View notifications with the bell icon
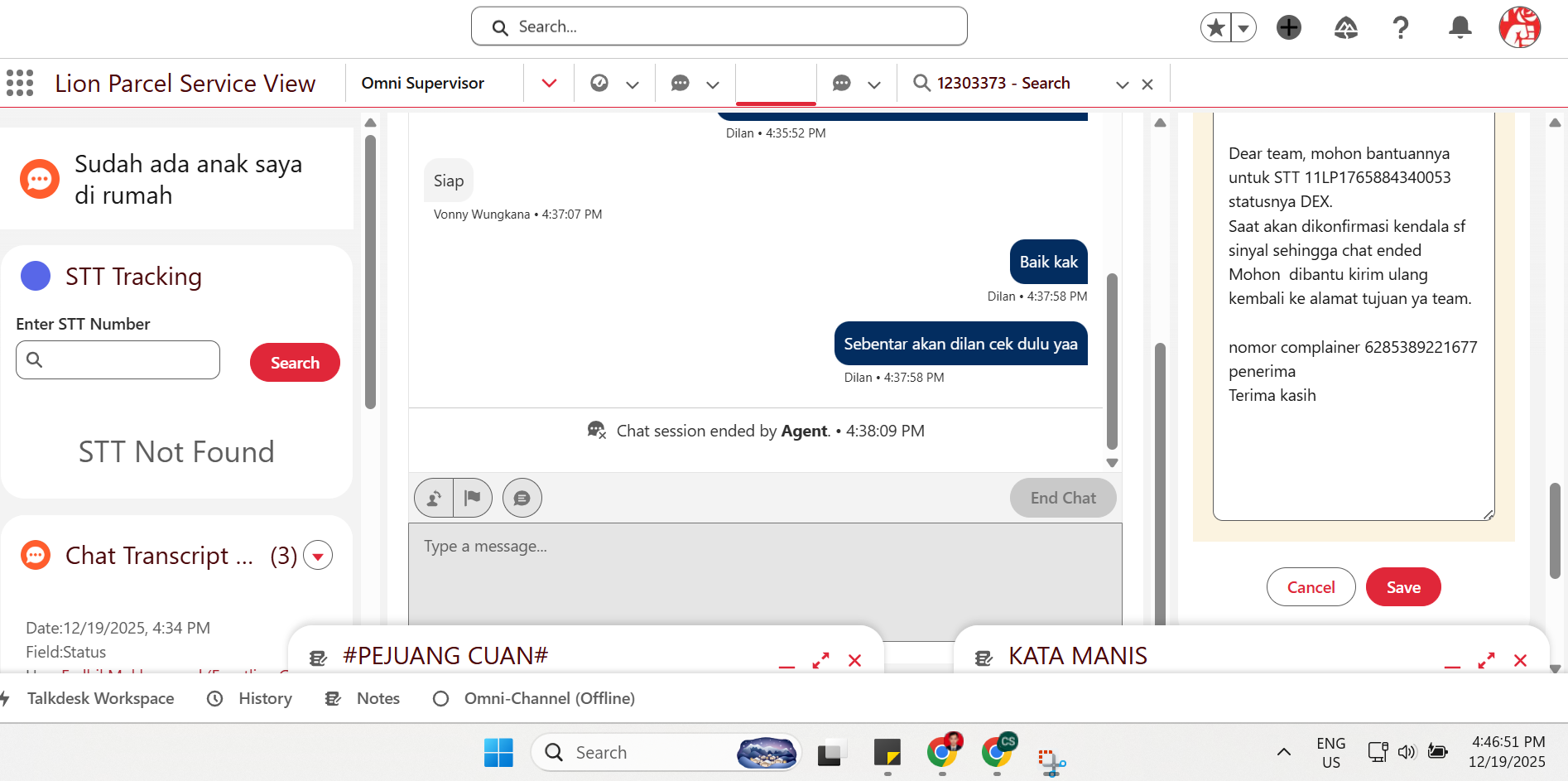Image resolution: width=1568 pixels, height=781 pixels. (x=1460, y=27)
